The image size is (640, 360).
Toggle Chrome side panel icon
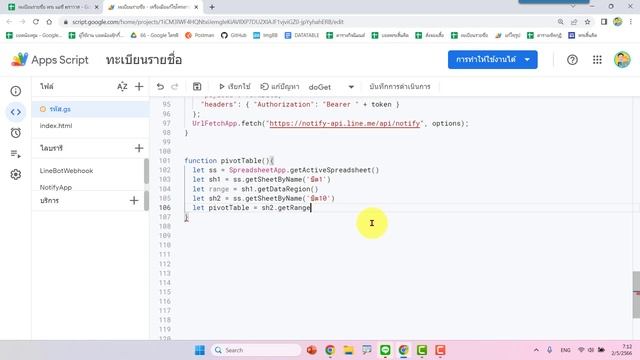point(604,22)
